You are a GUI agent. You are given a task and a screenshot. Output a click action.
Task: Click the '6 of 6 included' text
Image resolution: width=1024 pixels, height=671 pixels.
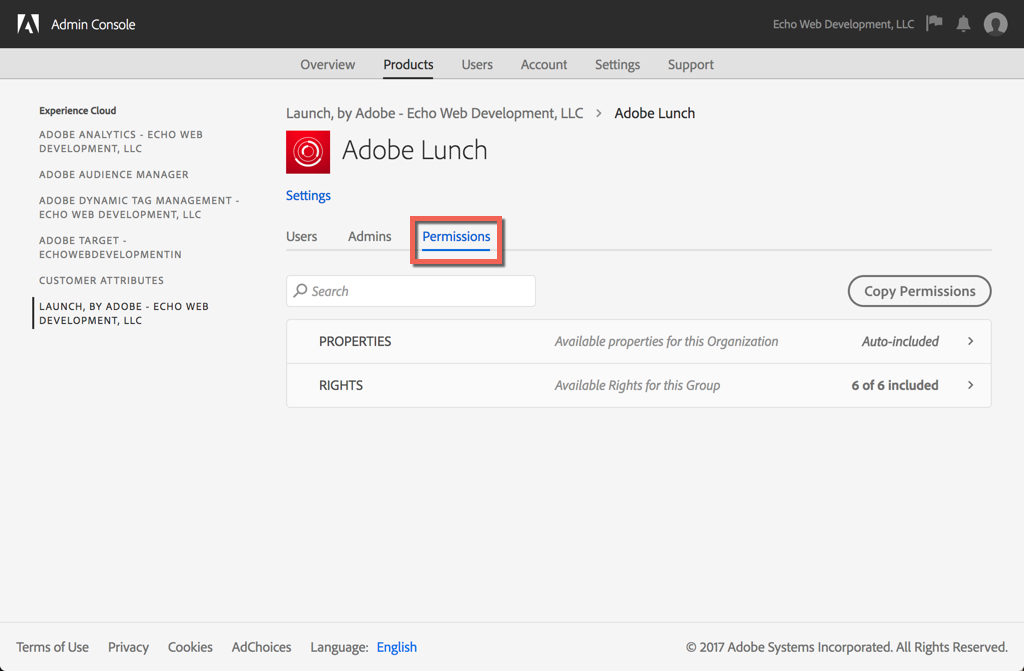click(895, 385)
